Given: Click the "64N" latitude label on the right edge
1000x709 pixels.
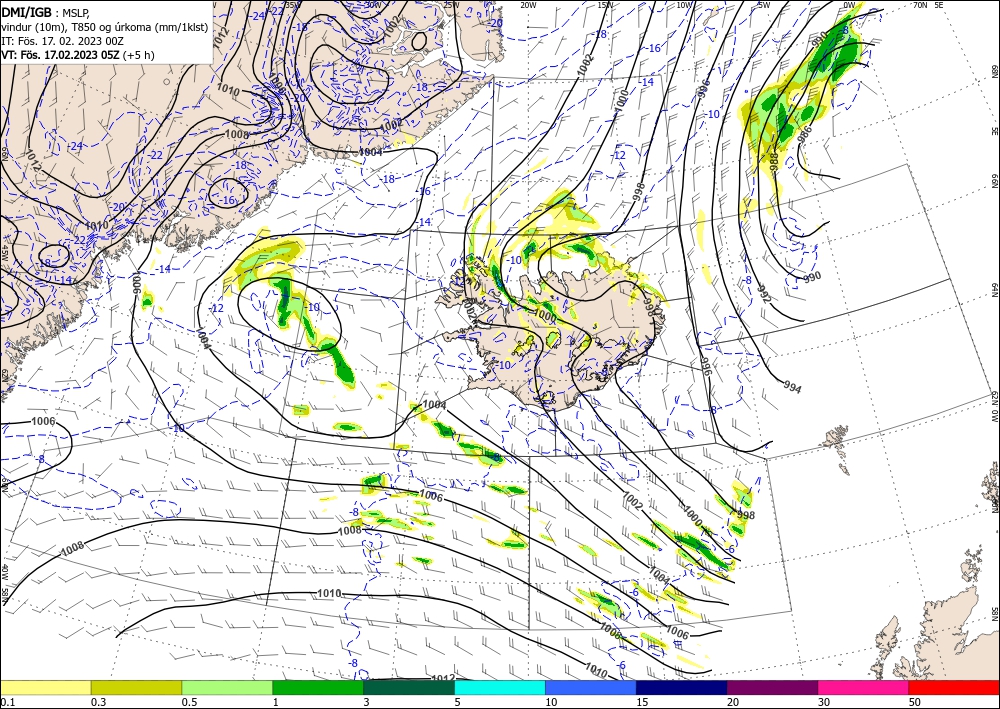Looking at the screenshot, I should click(x=994, y=290).
